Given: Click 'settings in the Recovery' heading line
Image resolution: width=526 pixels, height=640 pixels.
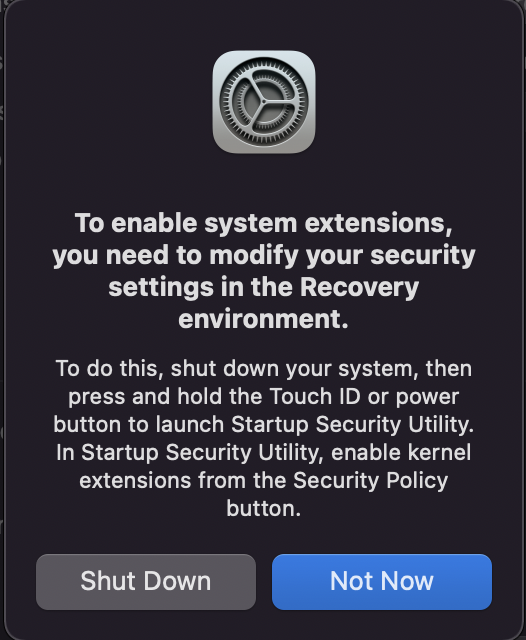Looking at the screenshot, I should click(x=264, y=287).
